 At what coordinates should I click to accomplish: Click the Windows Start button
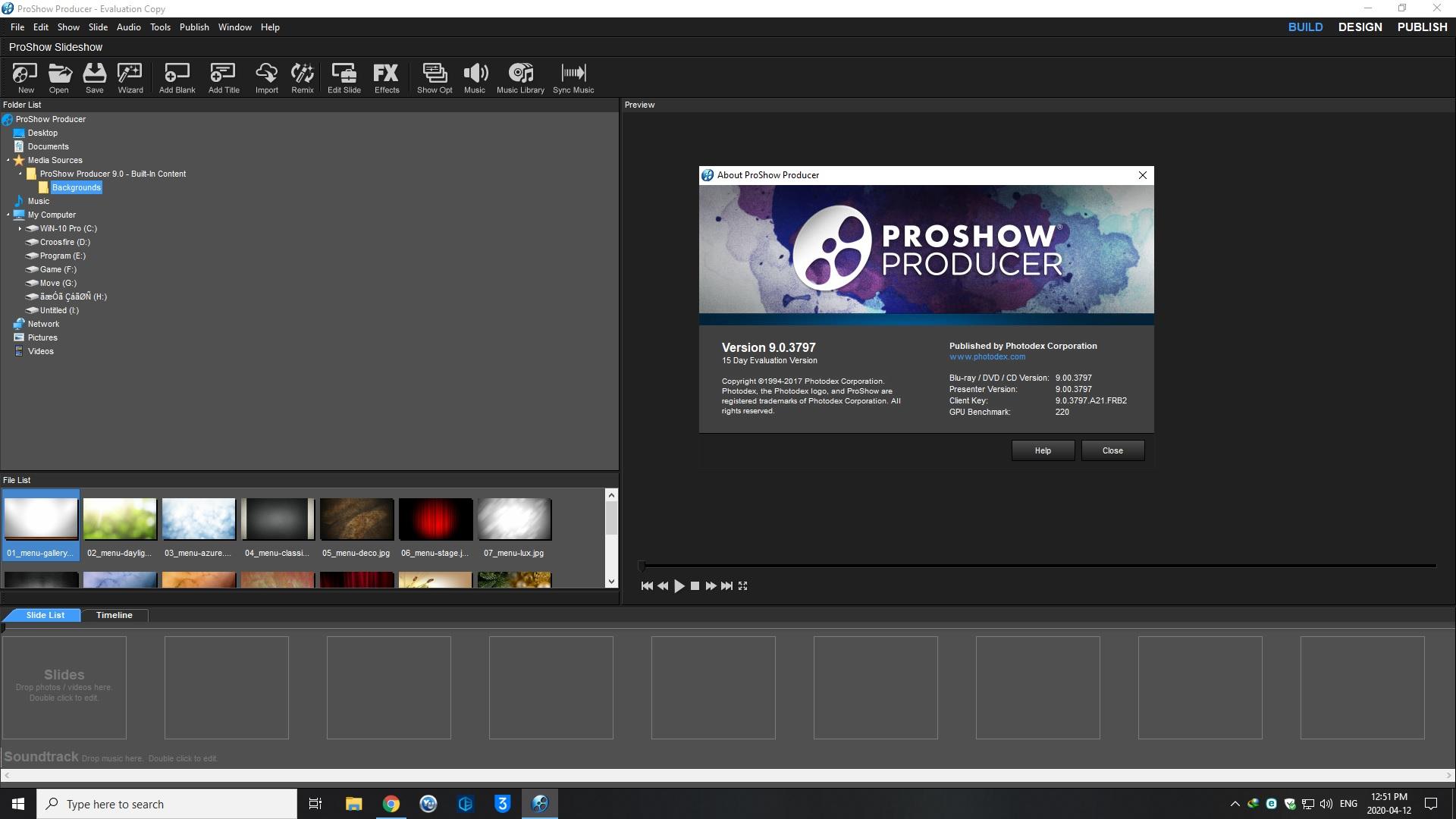(x=18, y=804)
